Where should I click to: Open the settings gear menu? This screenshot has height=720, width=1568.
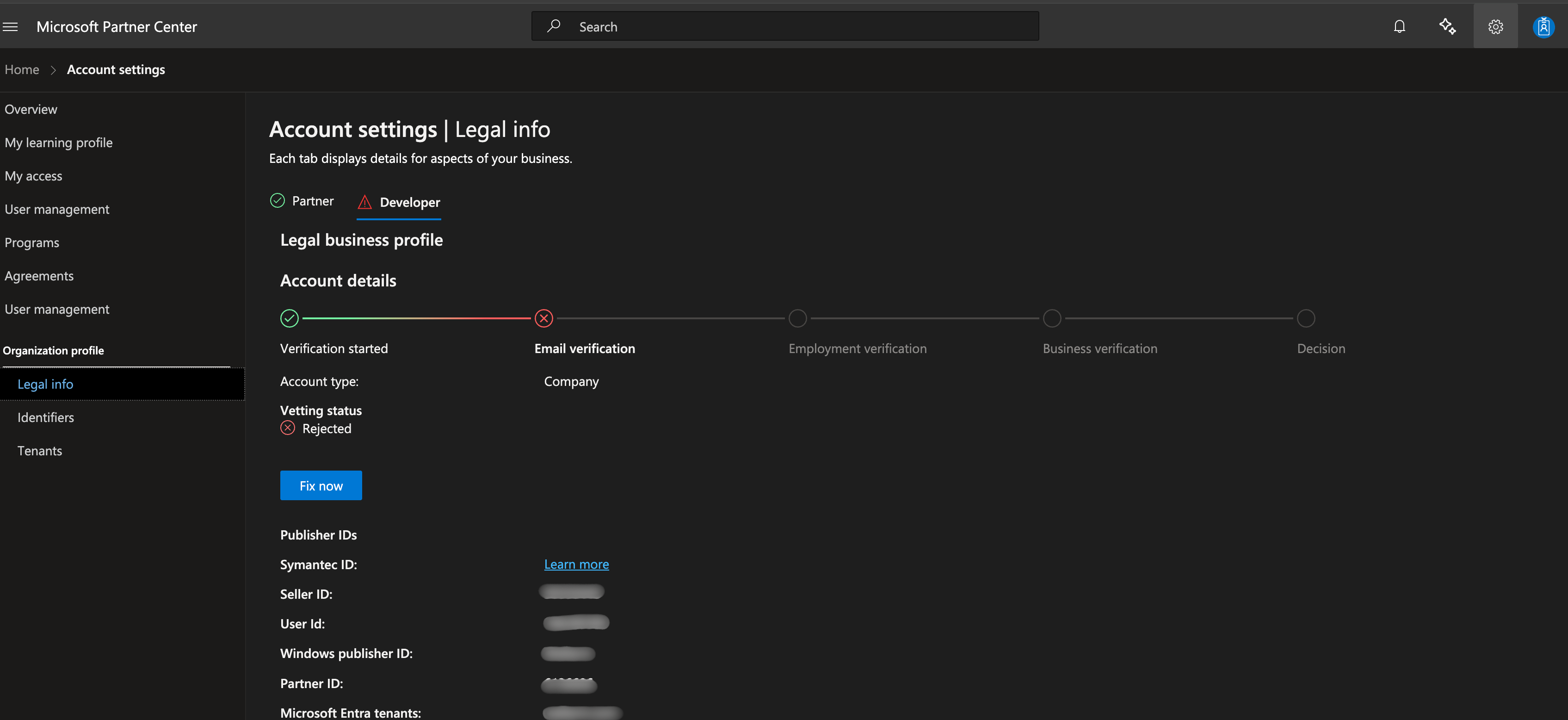1495,26
